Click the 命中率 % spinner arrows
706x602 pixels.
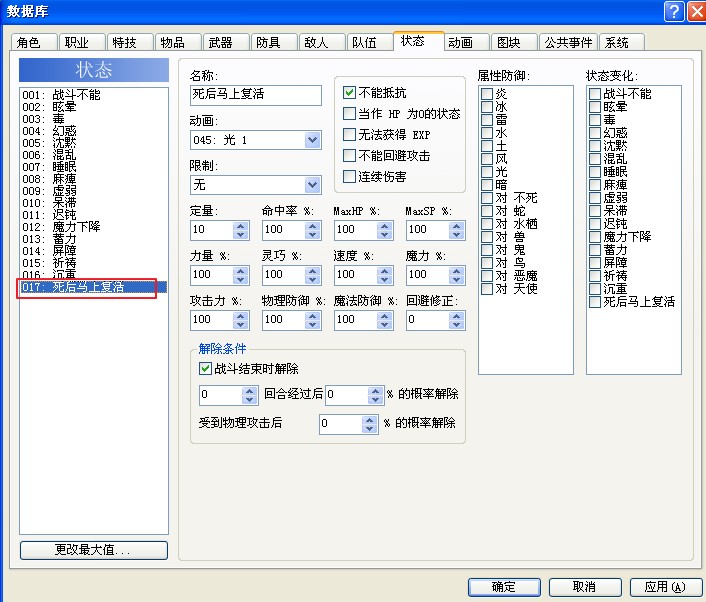[312, 230]
